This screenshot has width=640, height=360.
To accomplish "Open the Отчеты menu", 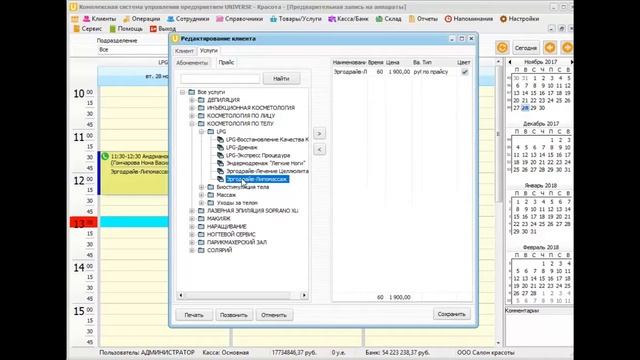I will click(x=423, y=19).
